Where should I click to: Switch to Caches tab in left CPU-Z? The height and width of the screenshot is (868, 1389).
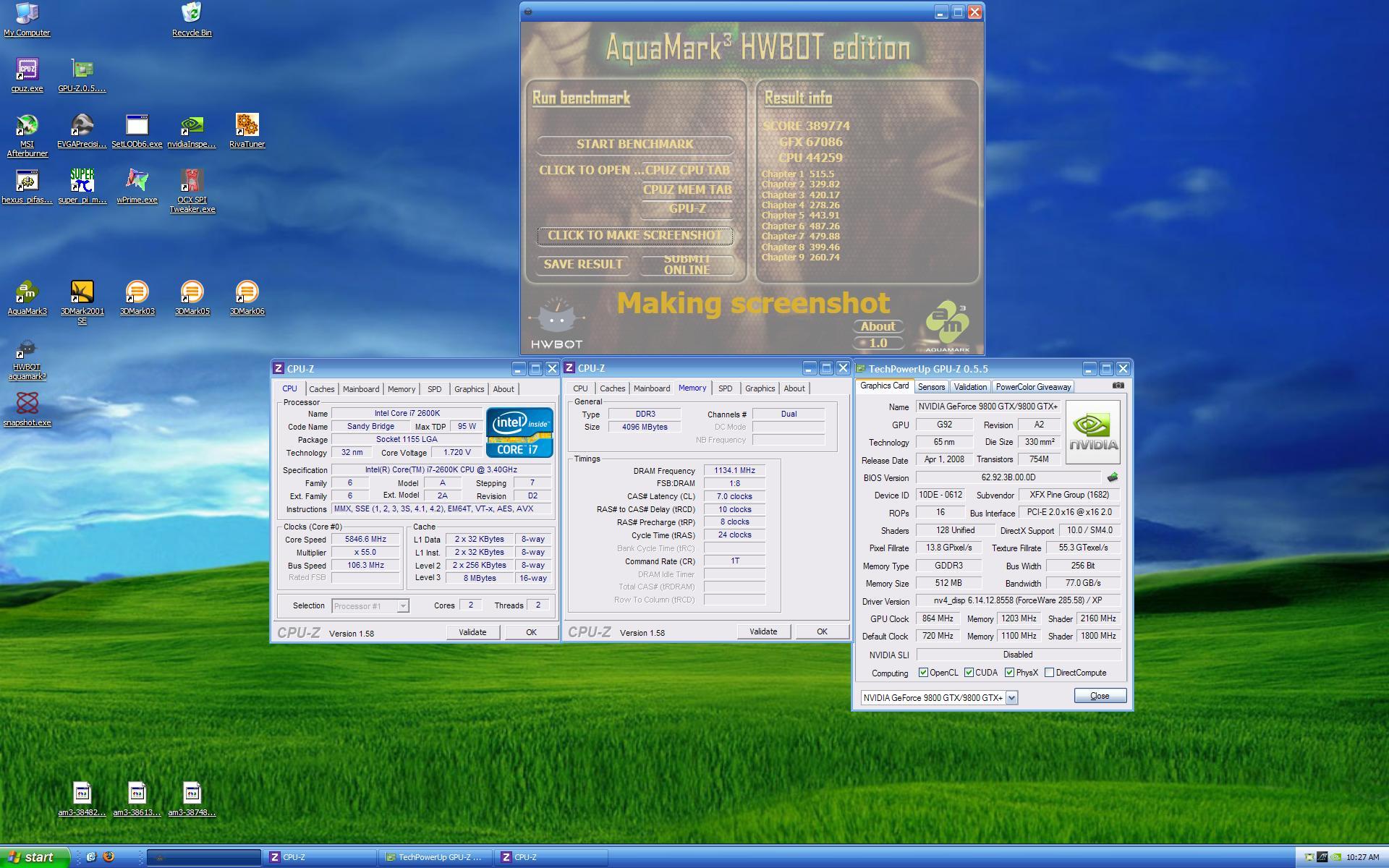point(321,389)
